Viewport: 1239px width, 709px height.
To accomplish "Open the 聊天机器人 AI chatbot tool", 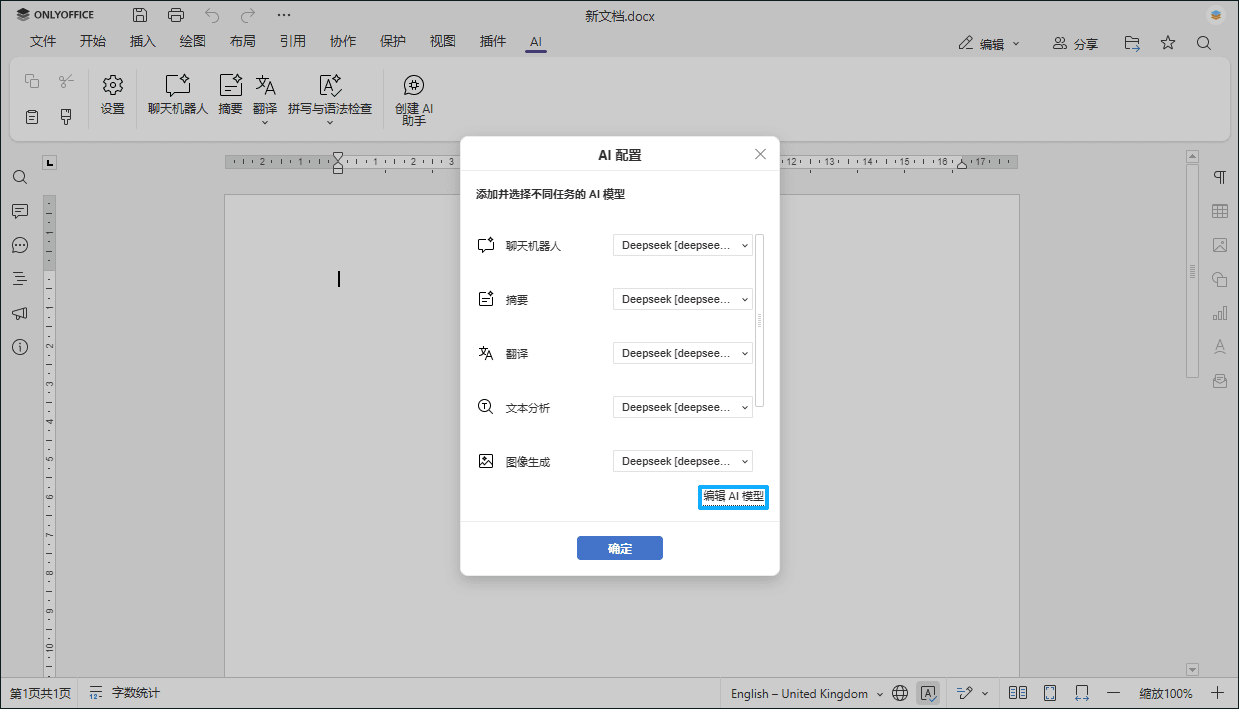I will (x=177, y=97).
